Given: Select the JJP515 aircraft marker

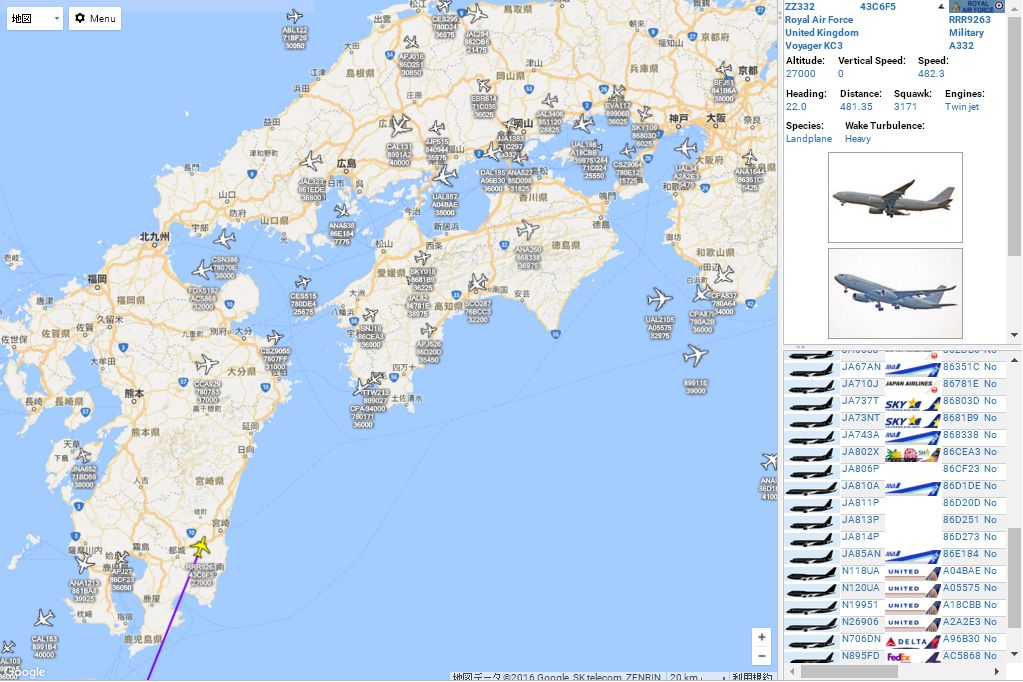Looking at the screenshot, I should 436,128.
